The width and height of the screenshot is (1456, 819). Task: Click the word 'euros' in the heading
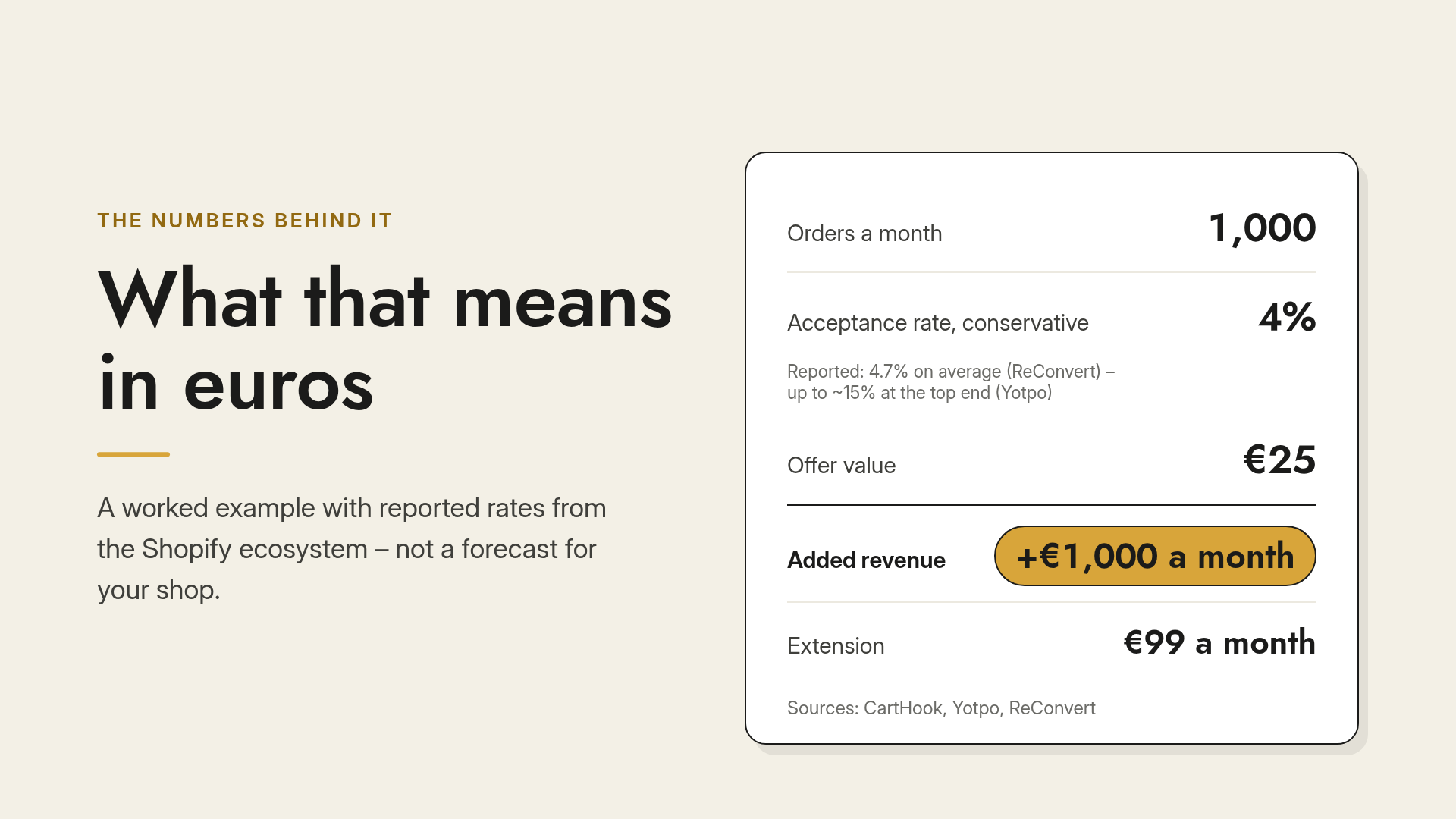pyautogui.click(x=278, y=385)
